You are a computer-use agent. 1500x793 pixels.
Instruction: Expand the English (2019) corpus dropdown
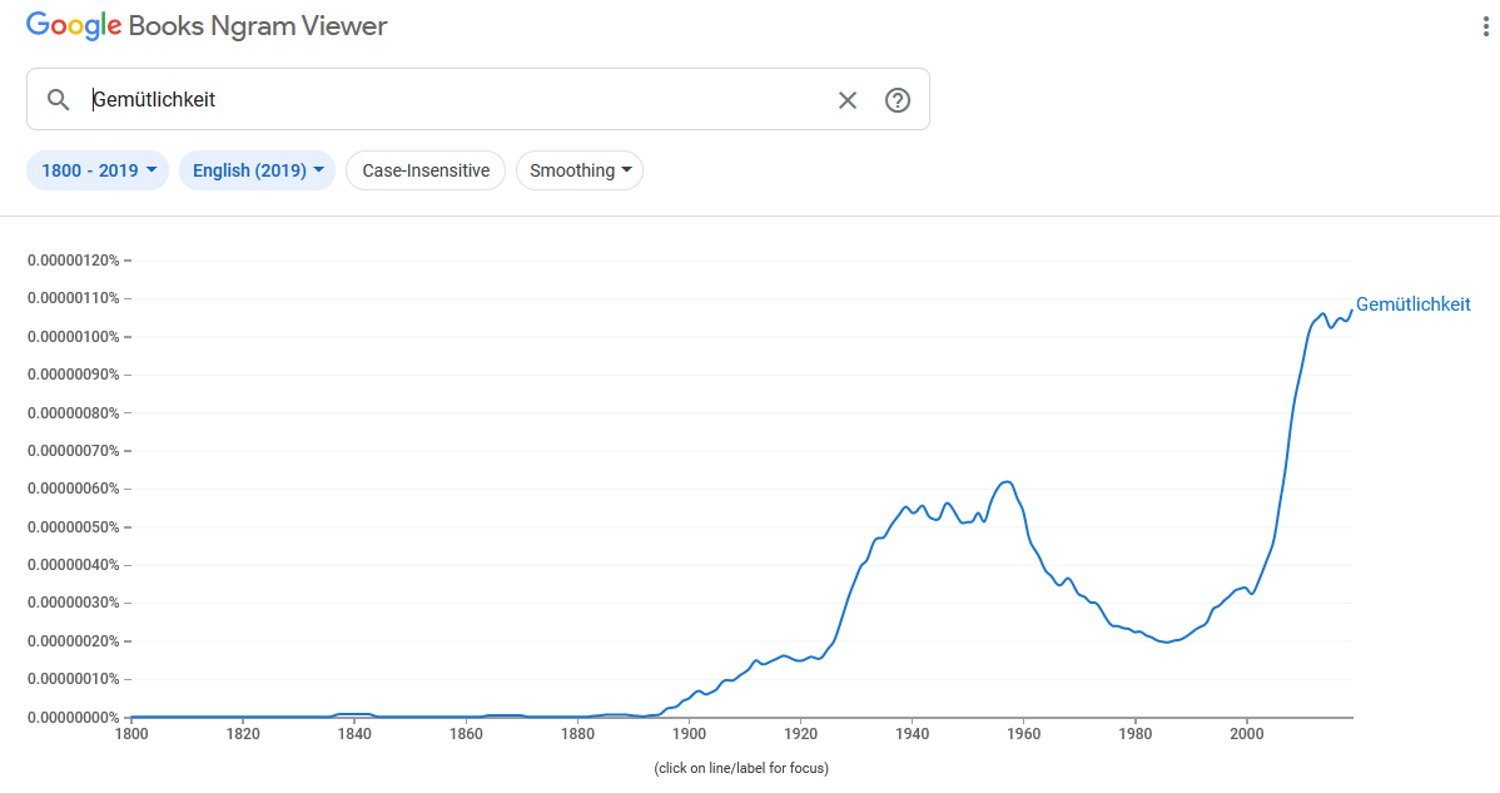tap(257, 171)
